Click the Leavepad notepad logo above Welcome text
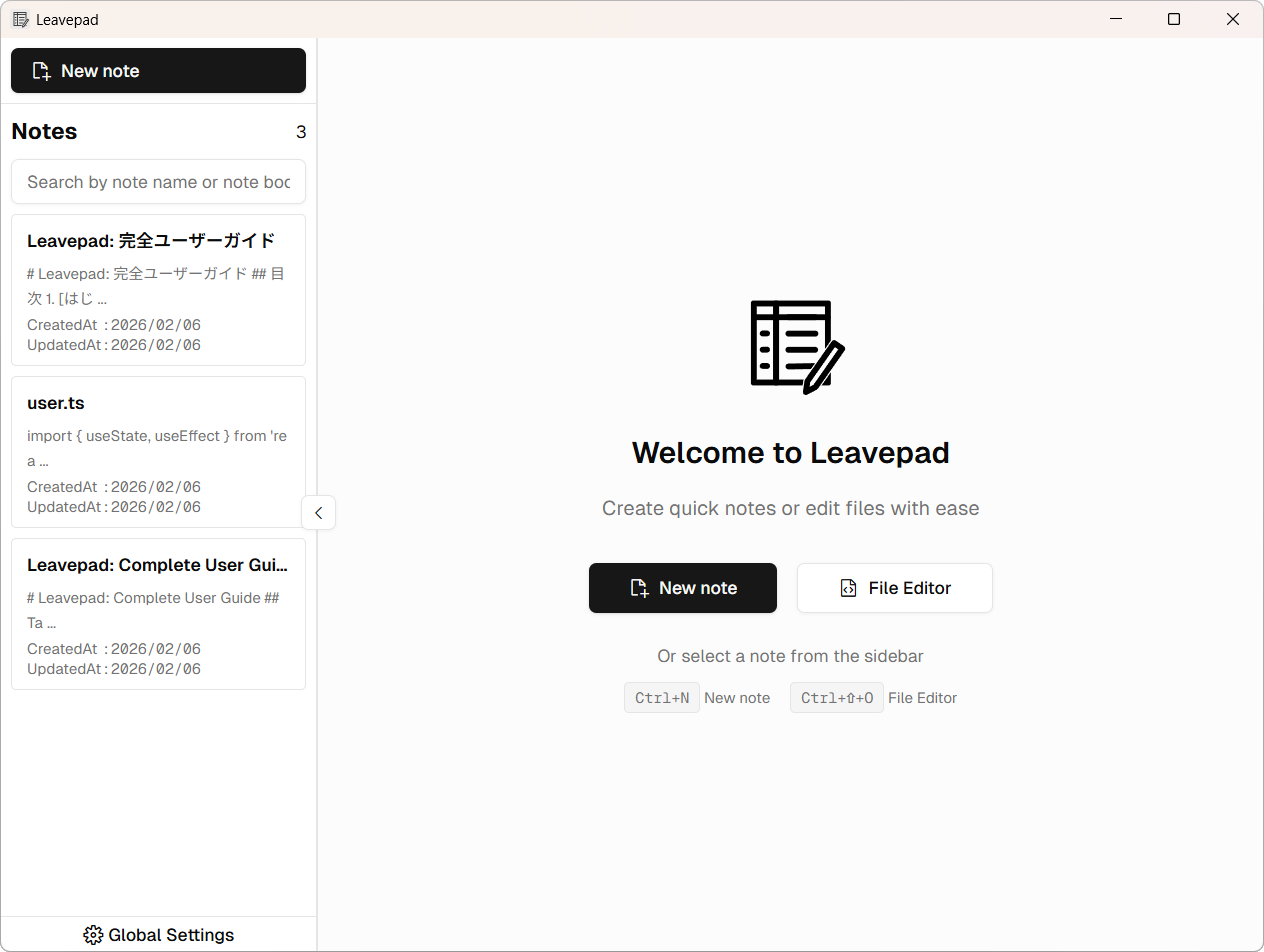The width and height of the screenshot is (1264, 952). click(796, 347)
